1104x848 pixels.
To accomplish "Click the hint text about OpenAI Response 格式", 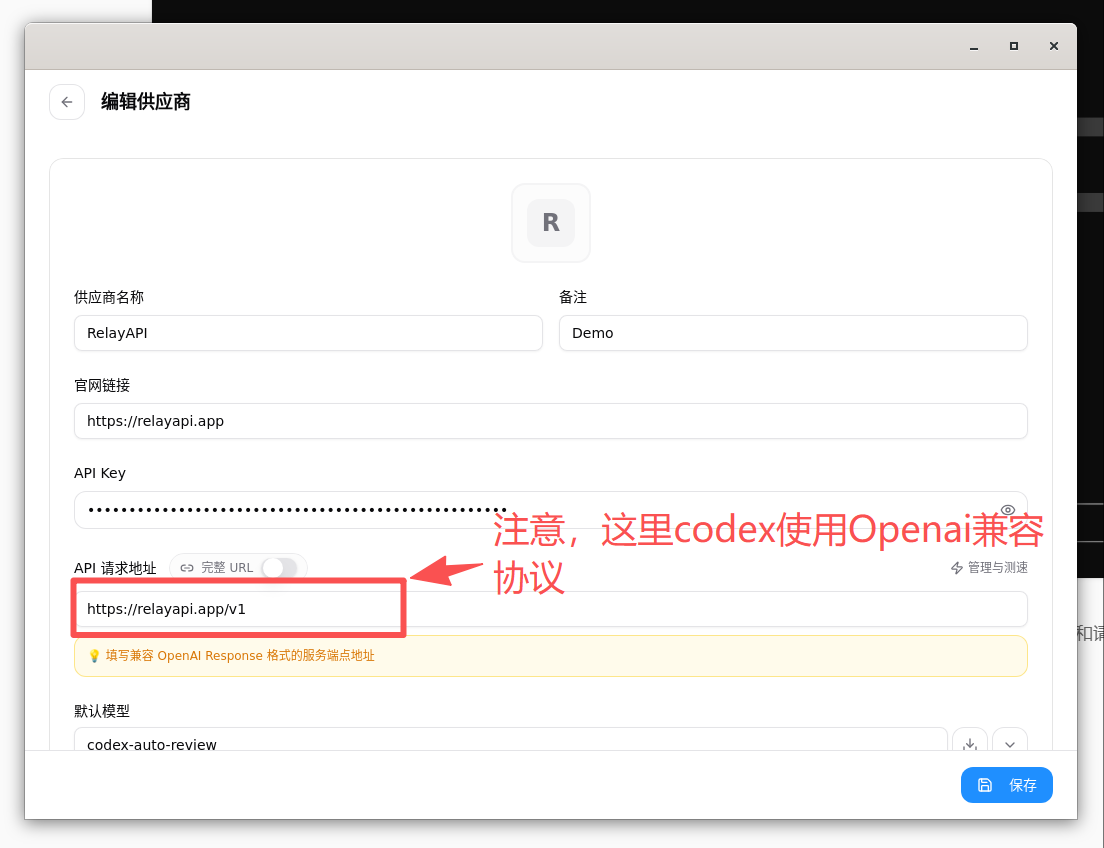I will pos(240,656).
